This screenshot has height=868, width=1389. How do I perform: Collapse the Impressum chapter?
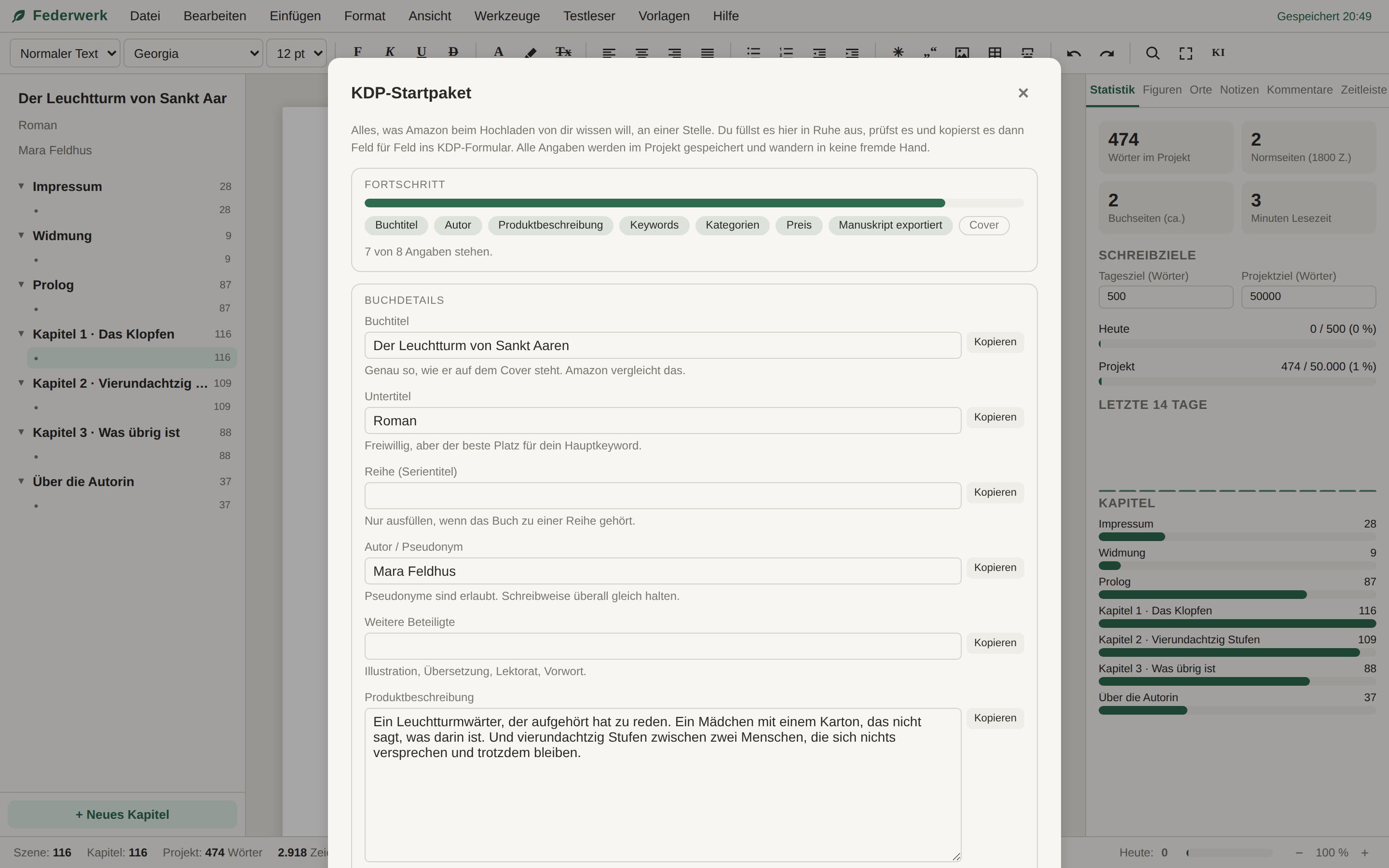21,186
